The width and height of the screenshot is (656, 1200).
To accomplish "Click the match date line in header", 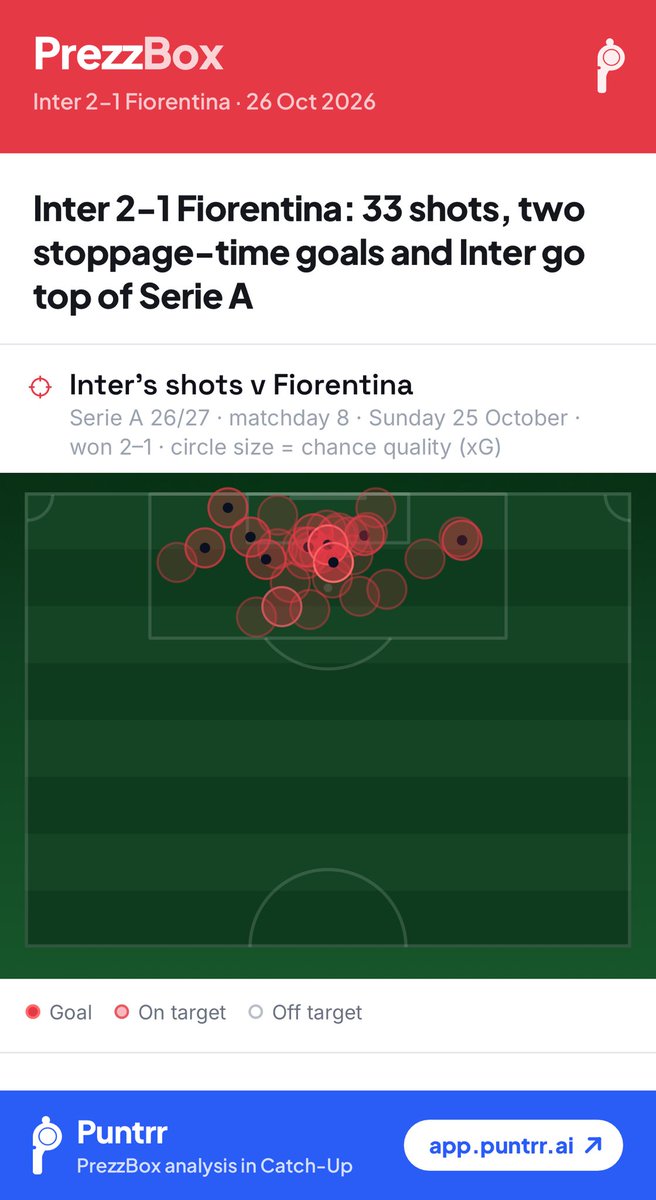I will coord(204,102).
